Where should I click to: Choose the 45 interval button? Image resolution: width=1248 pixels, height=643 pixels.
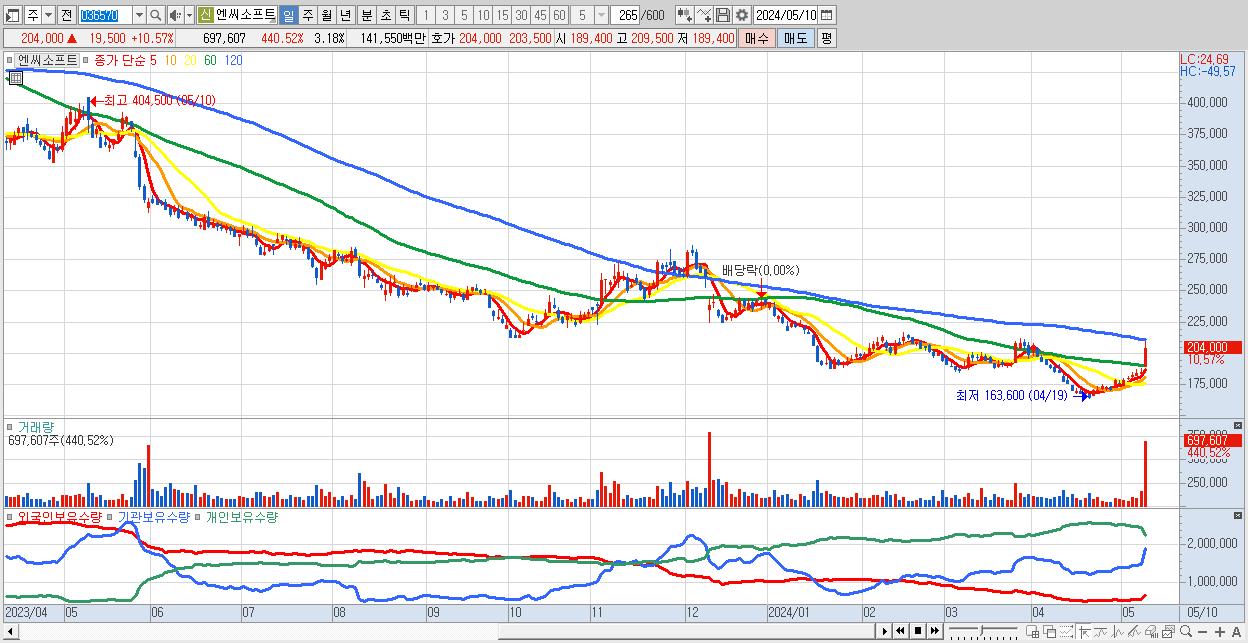pos(540,15)
